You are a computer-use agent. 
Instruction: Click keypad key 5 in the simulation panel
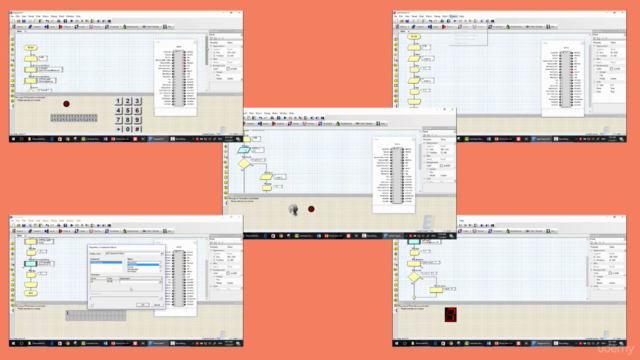[128, 110]
